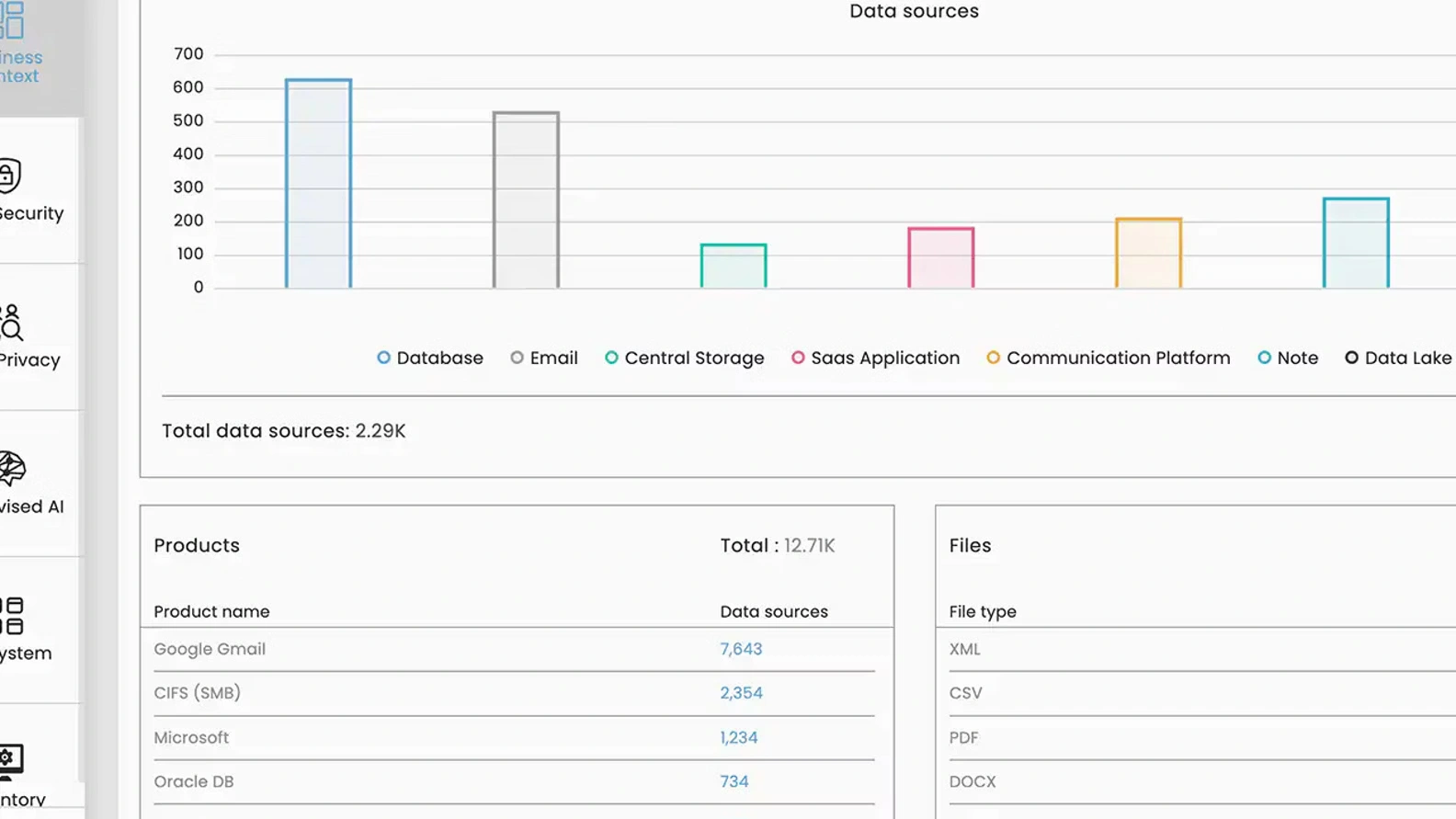Viewport: 1456px width, 819px height.
Task: Toggle the Saas Application legend entry
Action: pos(875,358)
